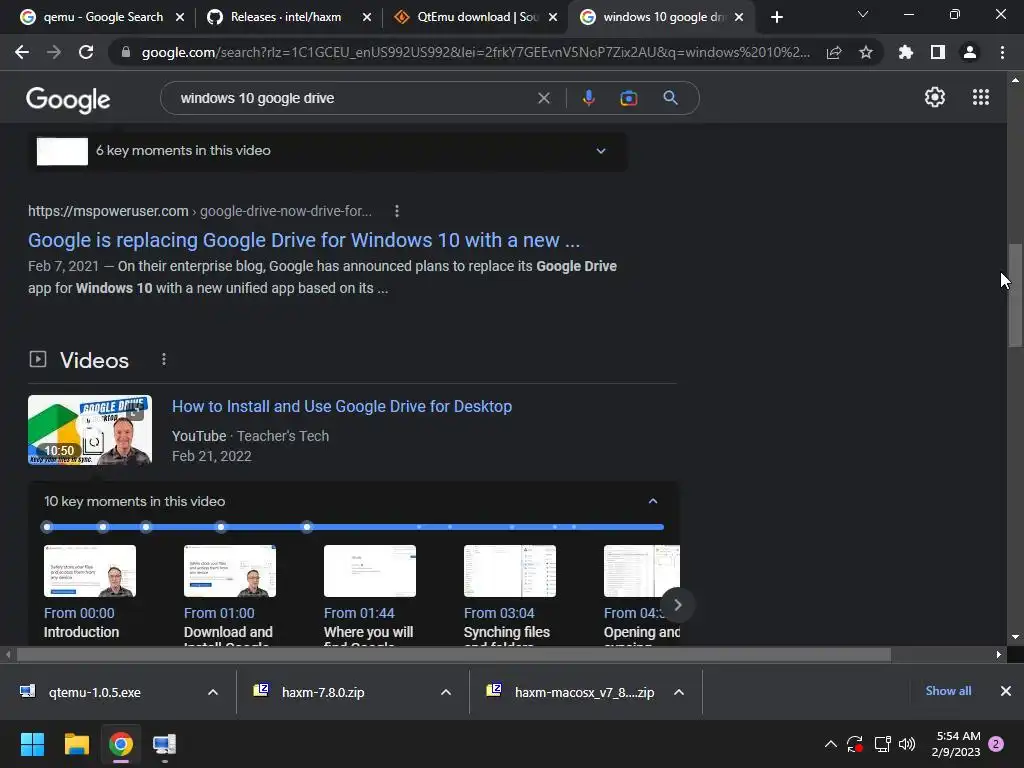Image resolution: width=1024 pixels, height=768 pixels.
Task: Open haxm-macosx_v7_8 zip downloaded file
Action: point(584,692)
